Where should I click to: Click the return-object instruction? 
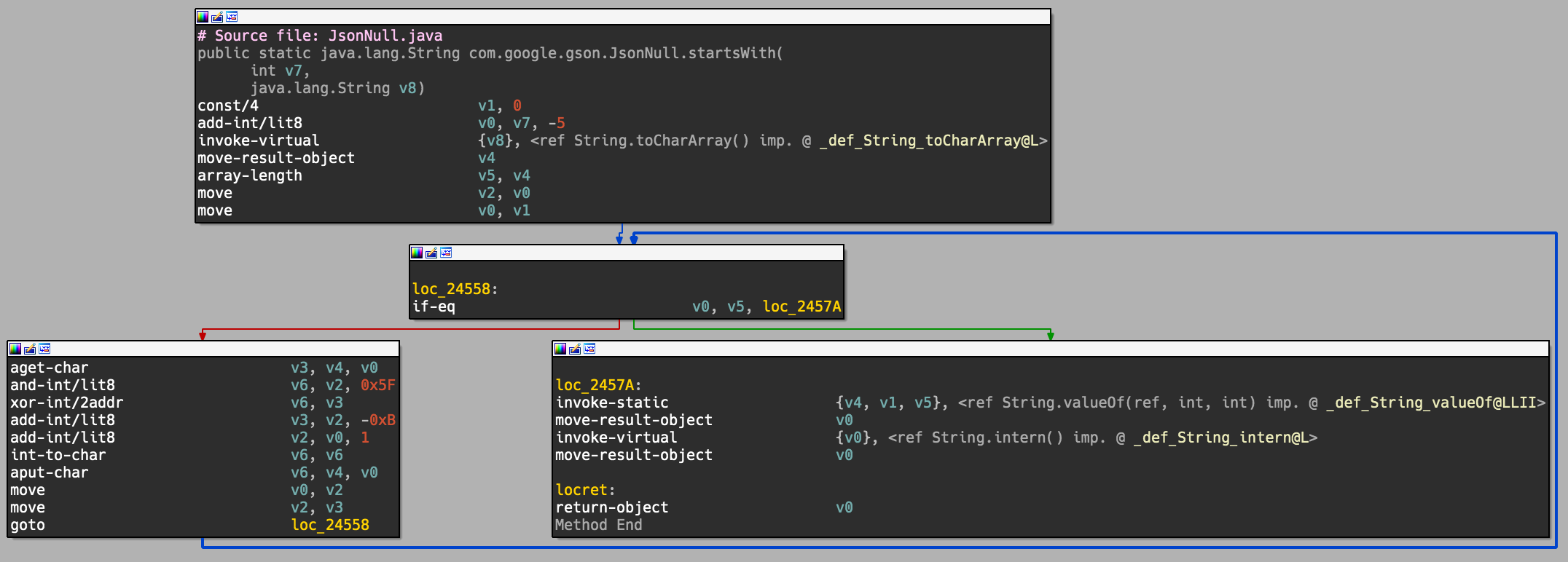pos(612,507)
